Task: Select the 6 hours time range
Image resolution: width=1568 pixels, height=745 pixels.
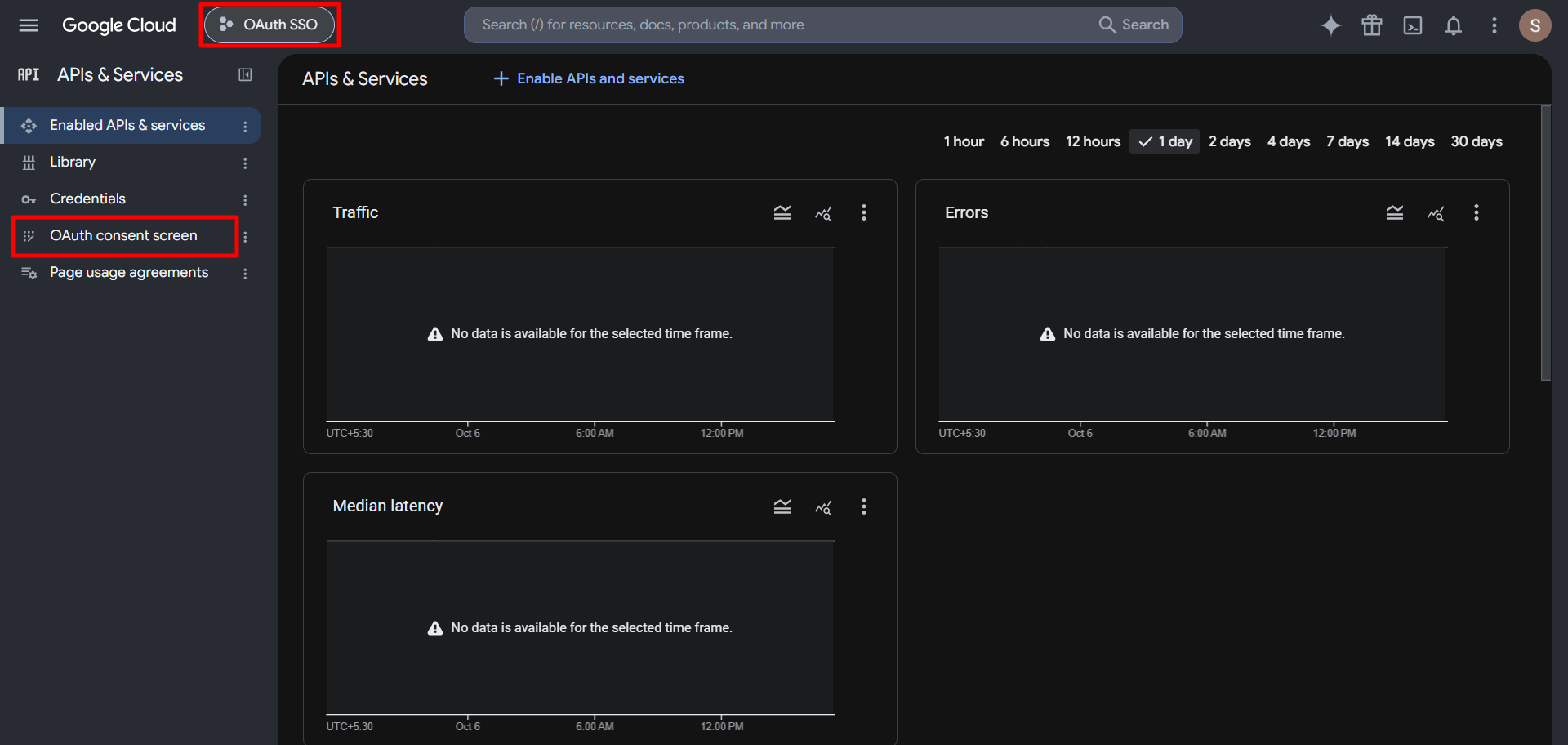Action: 1025,141
